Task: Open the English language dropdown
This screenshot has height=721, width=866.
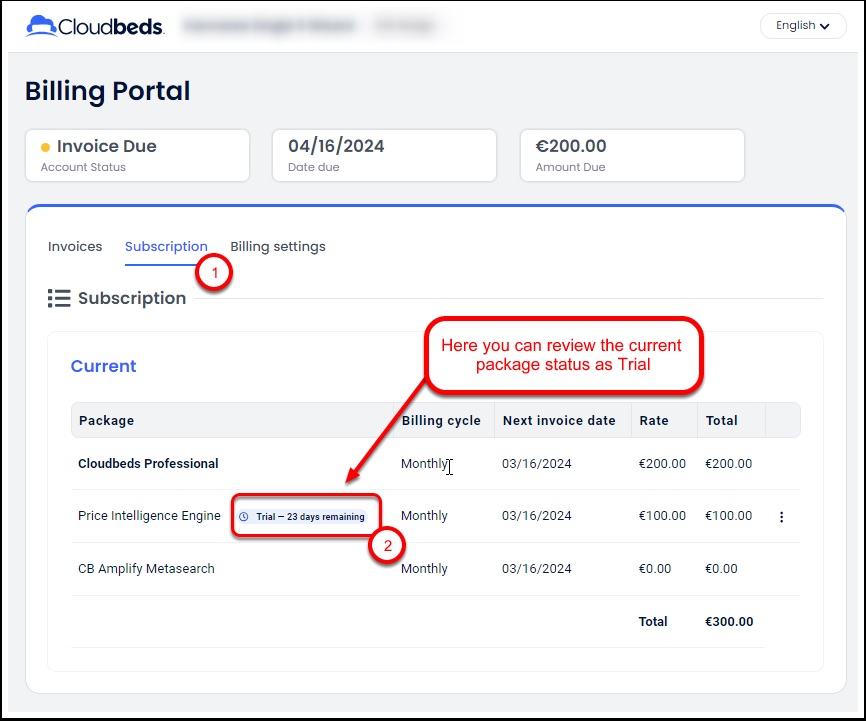Action: pyautogui.click(x=803, y=26)
